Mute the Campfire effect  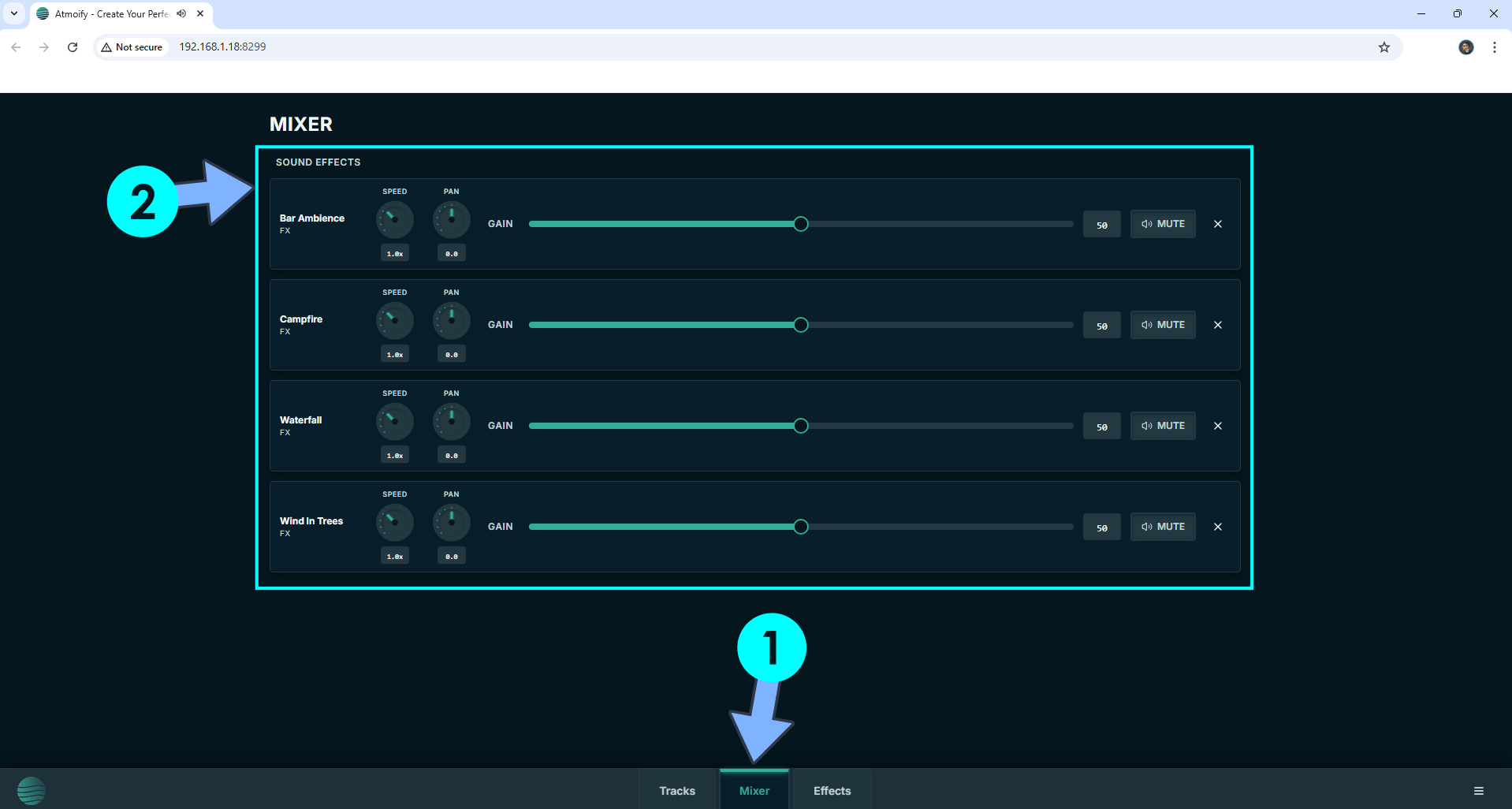[x=1162, y=324]
